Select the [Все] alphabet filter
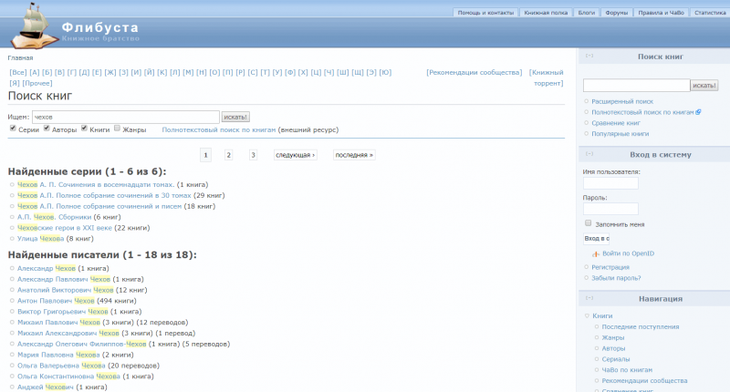 tap(18, 72)
